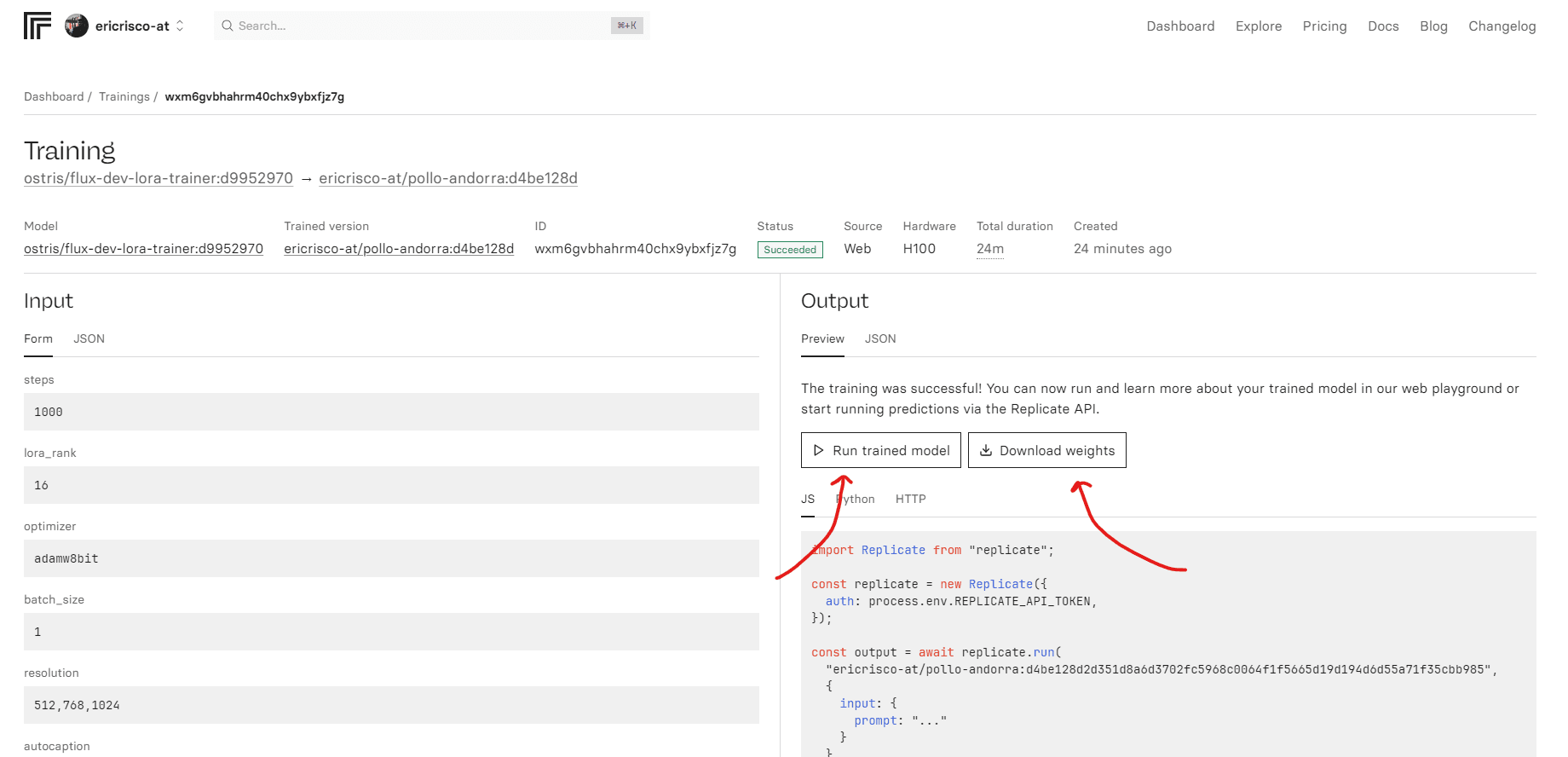Click the REPLICATE_API_TOKEN line in code

point(961,601)
